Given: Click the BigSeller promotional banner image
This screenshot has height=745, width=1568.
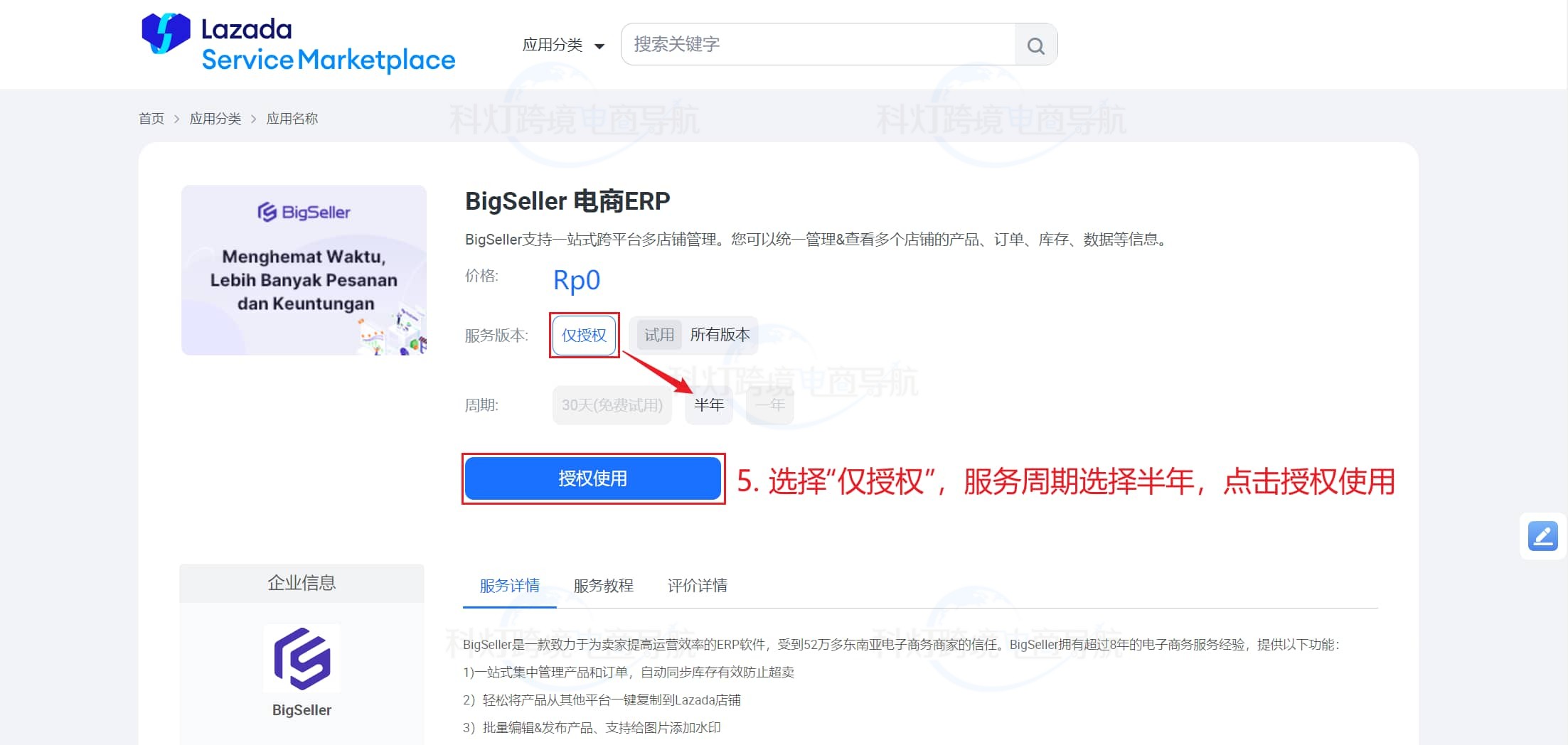Looking at the screenshot, I should pyautogui.click(x=304, y=270).
